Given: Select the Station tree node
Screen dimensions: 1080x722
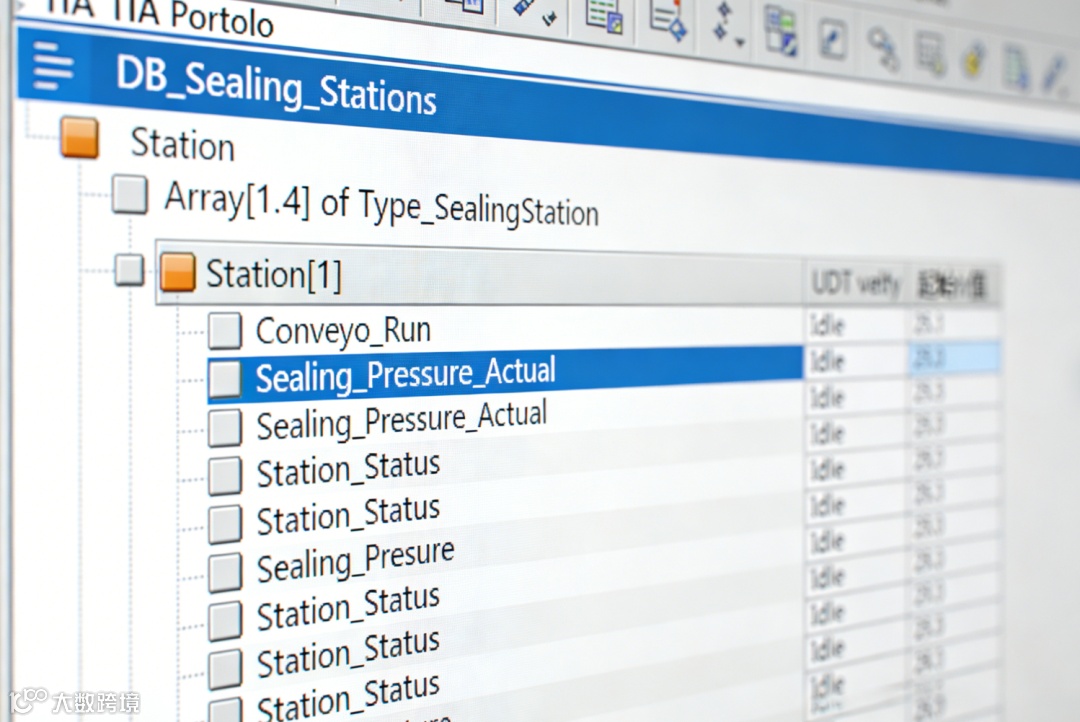Looking at the screenshot, I should [x=183, y=145].
